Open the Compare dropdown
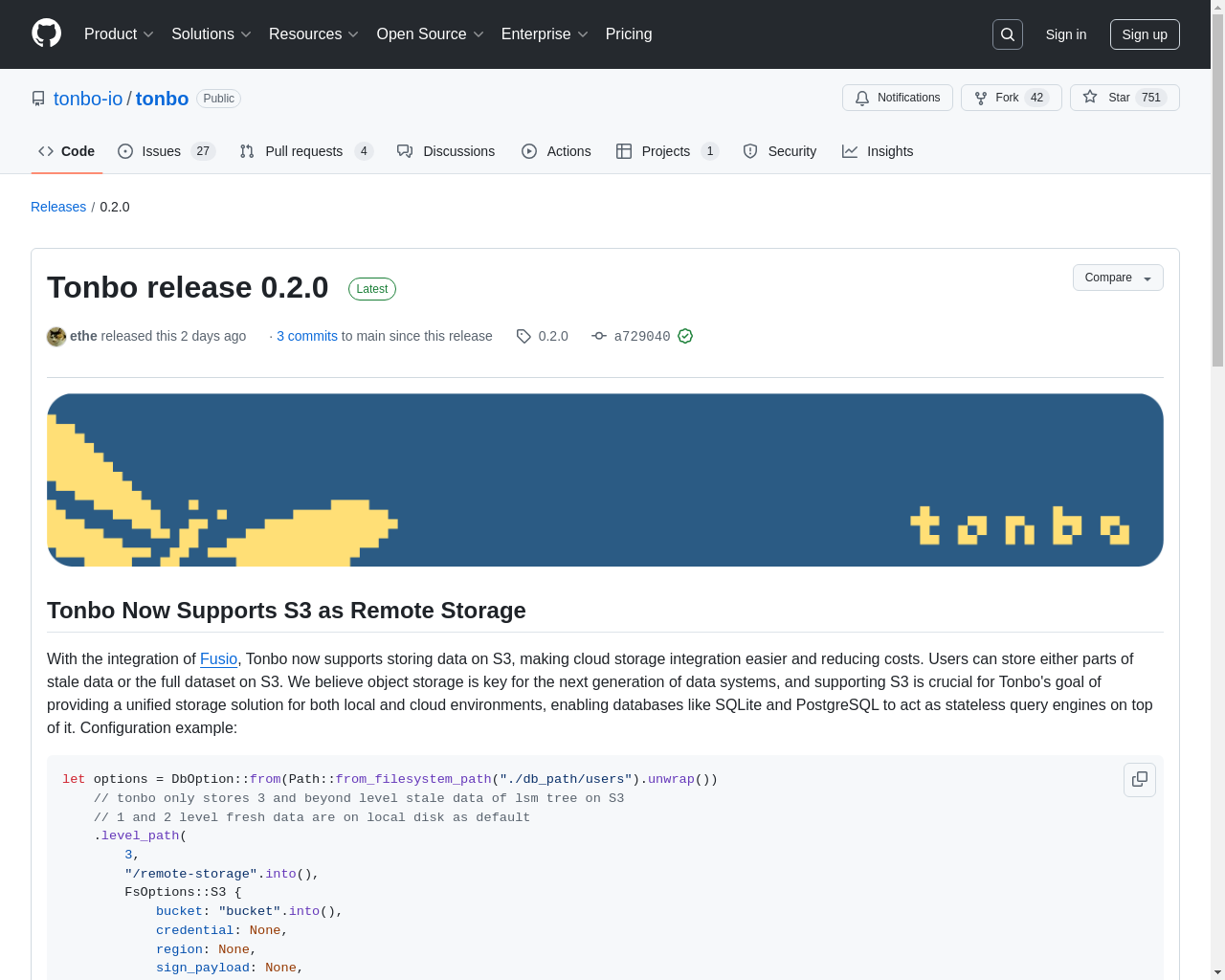This screenshot has width=1225, height=980. tap(1118, 278)
